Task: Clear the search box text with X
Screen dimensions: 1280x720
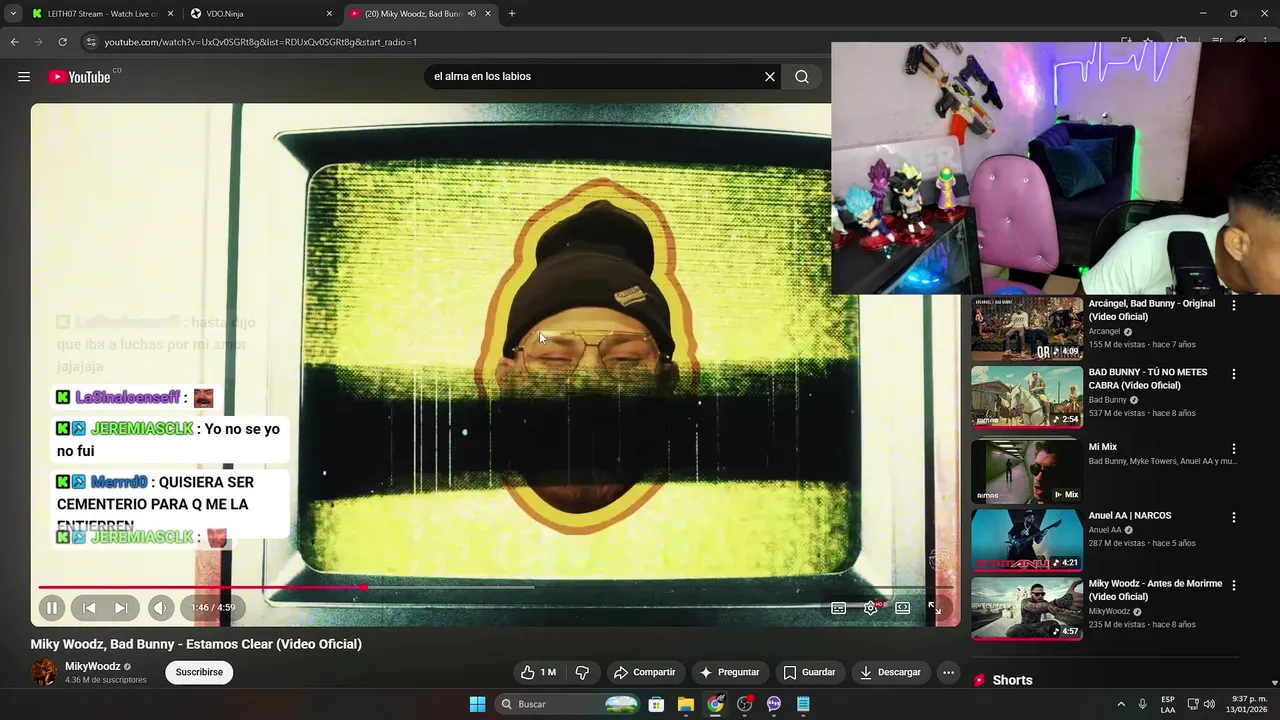Action: click(770, 77)
